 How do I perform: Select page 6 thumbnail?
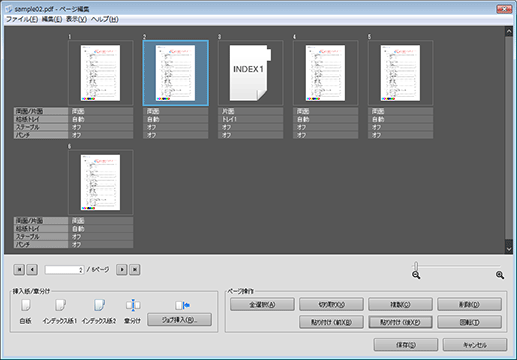point(100,182)
